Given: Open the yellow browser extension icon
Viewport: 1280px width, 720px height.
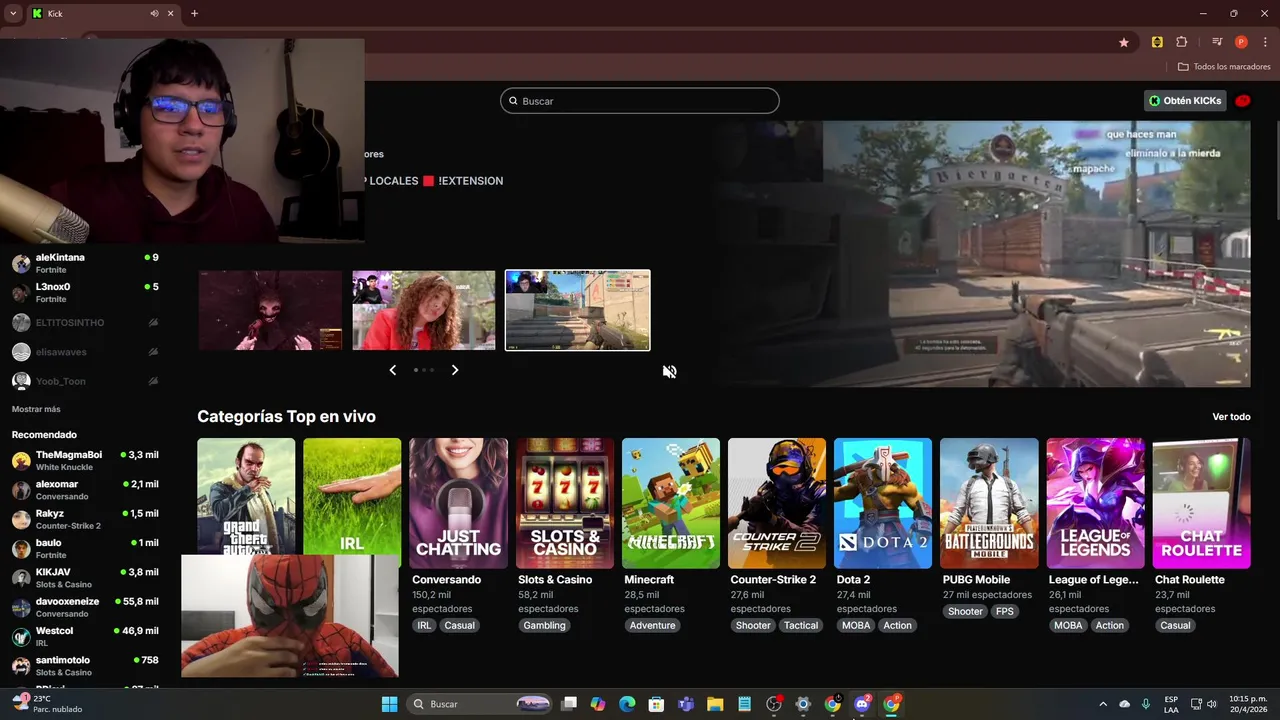Looking at the screenshot, I should click(1157, 42).
